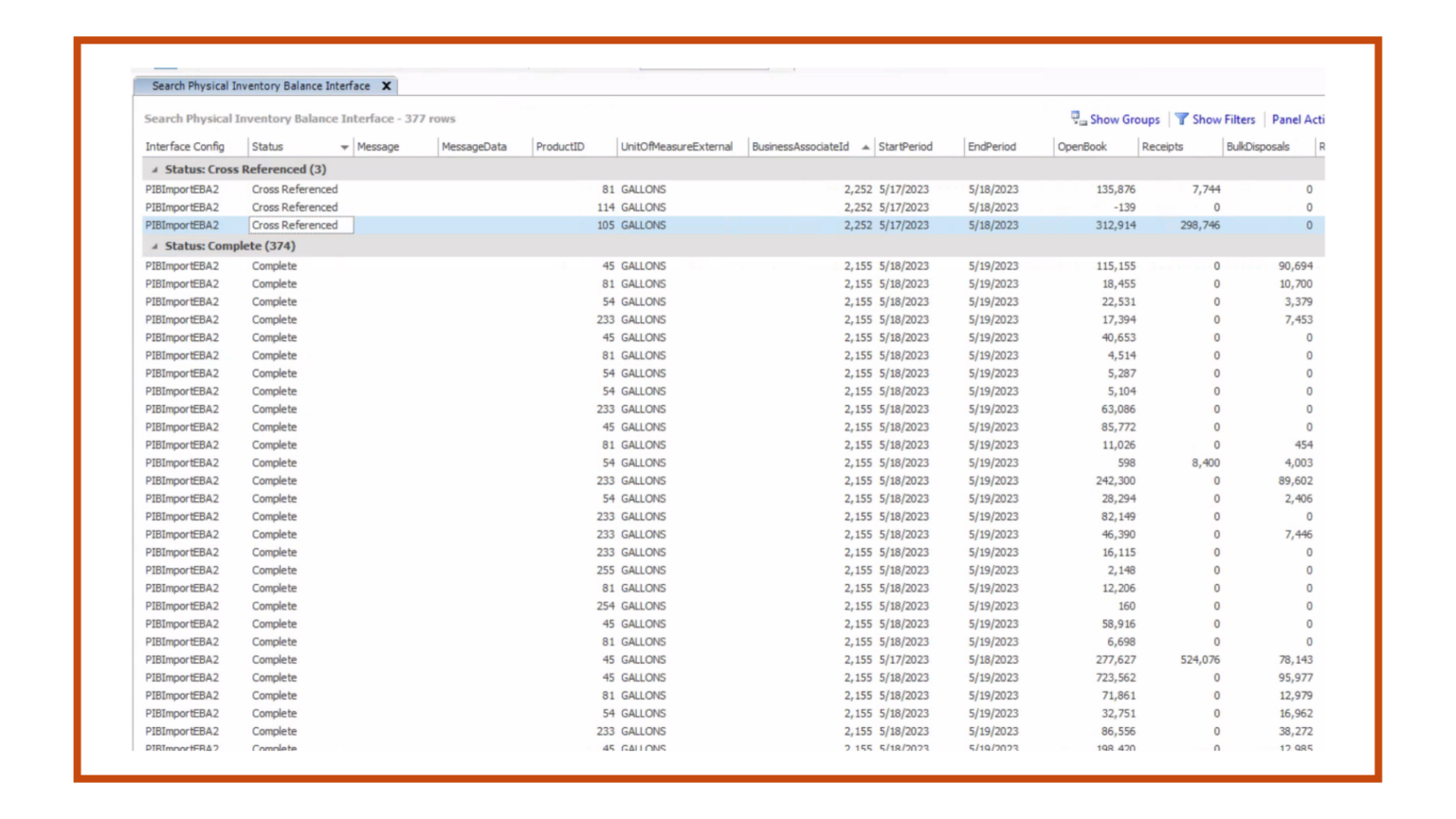Viewport: 1456px width, 819px height.
Task: Sort by UnitOfMeasureExternal column header
Action: click(x=677, y=147)
